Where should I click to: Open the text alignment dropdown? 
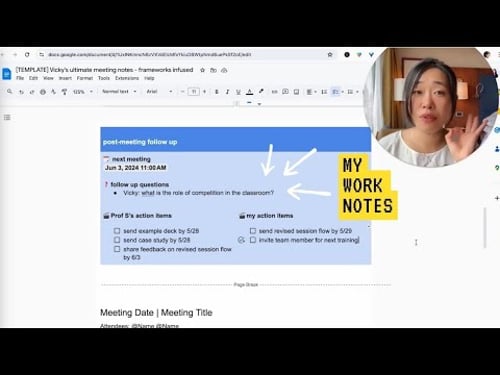[x=312, y=92]
